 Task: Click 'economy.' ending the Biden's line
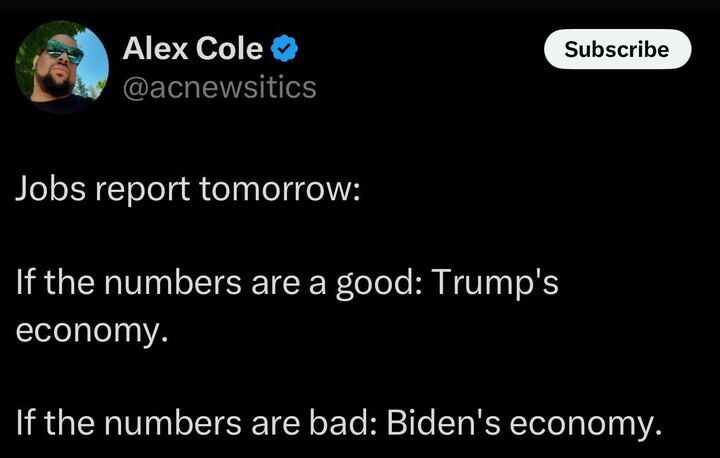[586, 424]
